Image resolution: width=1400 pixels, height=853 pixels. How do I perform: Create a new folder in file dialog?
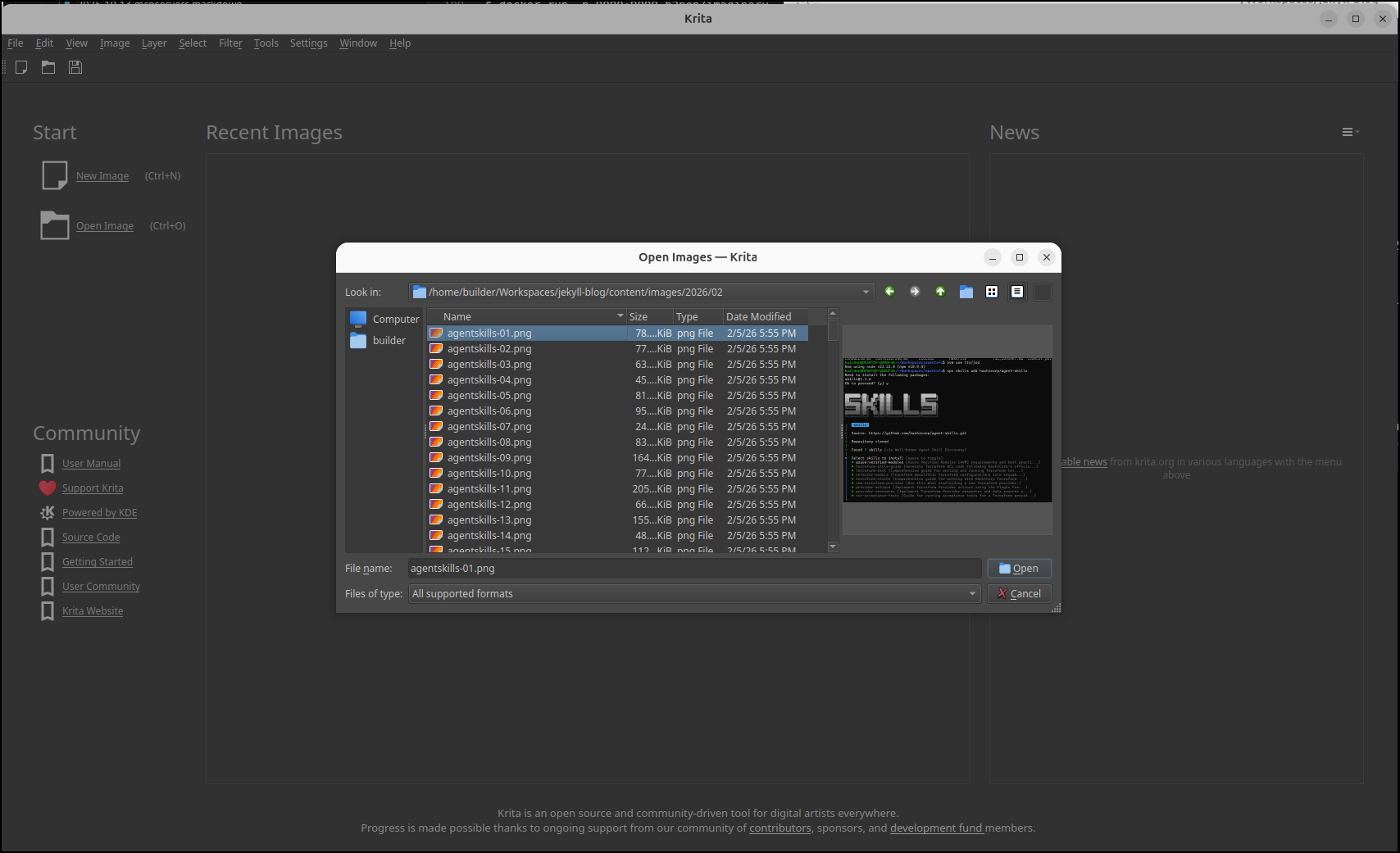point(966,292)
